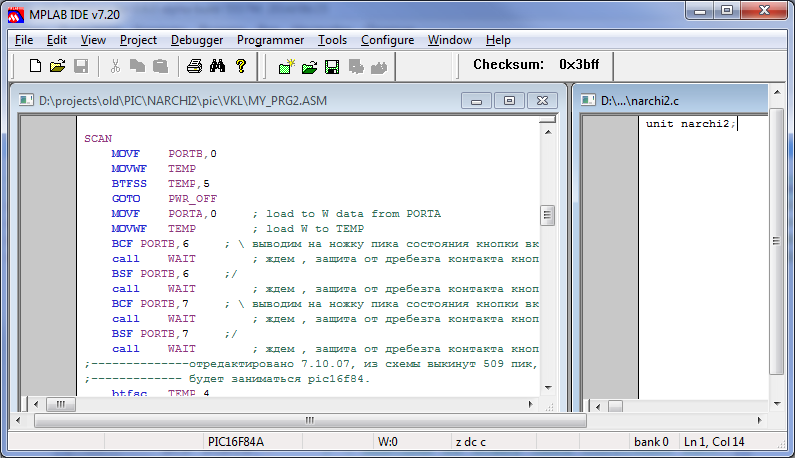Click 'PWR_OFF' operand in code
The height and width of the screenshot is (458, 795).
coord(193,199)
